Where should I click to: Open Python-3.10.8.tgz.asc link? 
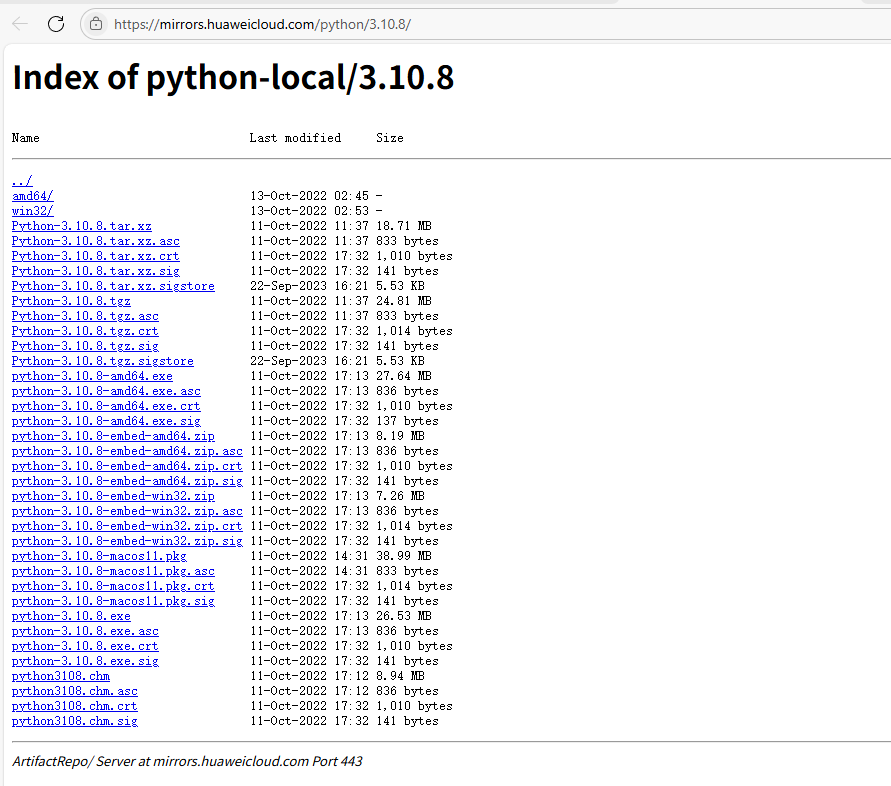[x=85, y=316]
